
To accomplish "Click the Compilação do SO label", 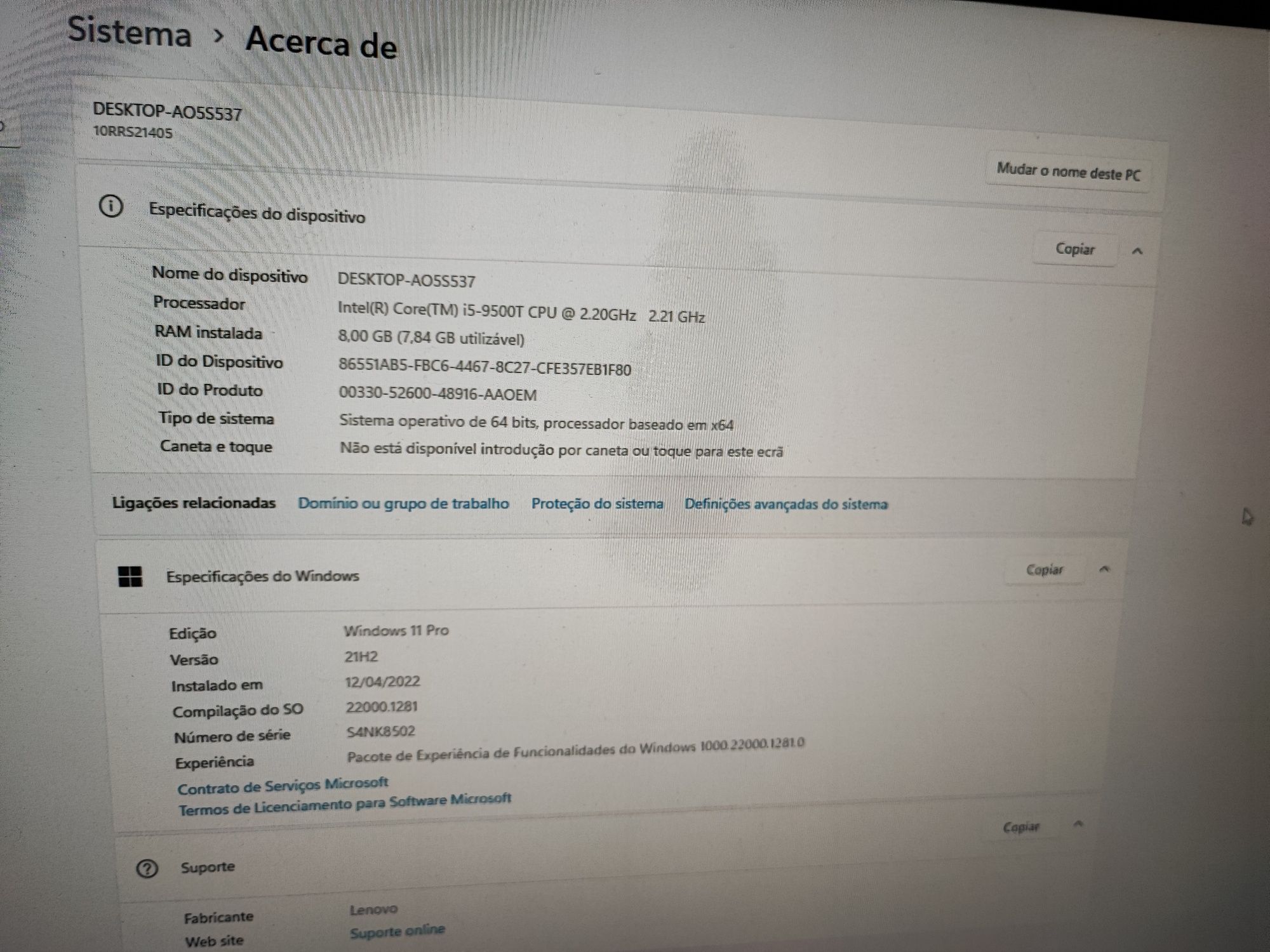I will tap(237, 710).
